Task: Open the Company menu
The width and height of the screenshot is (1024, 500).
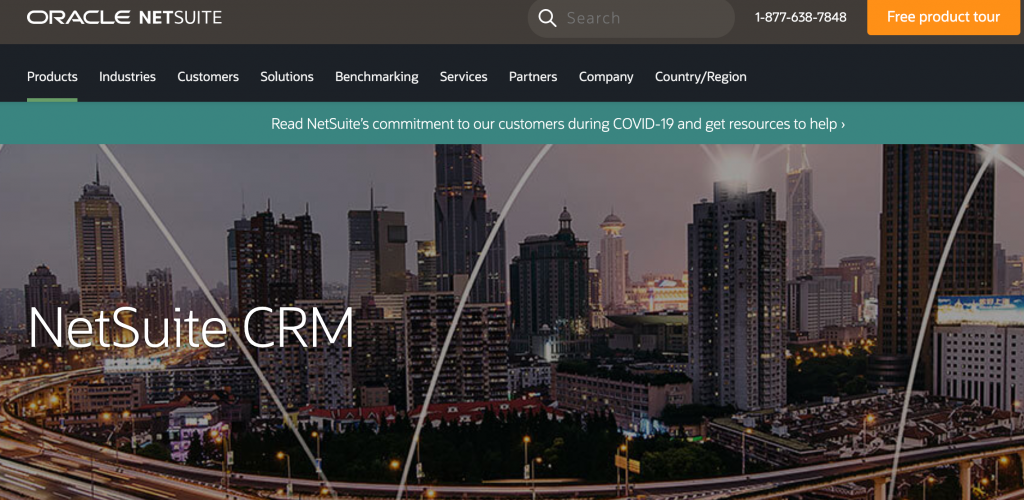Action: (606, 76)
